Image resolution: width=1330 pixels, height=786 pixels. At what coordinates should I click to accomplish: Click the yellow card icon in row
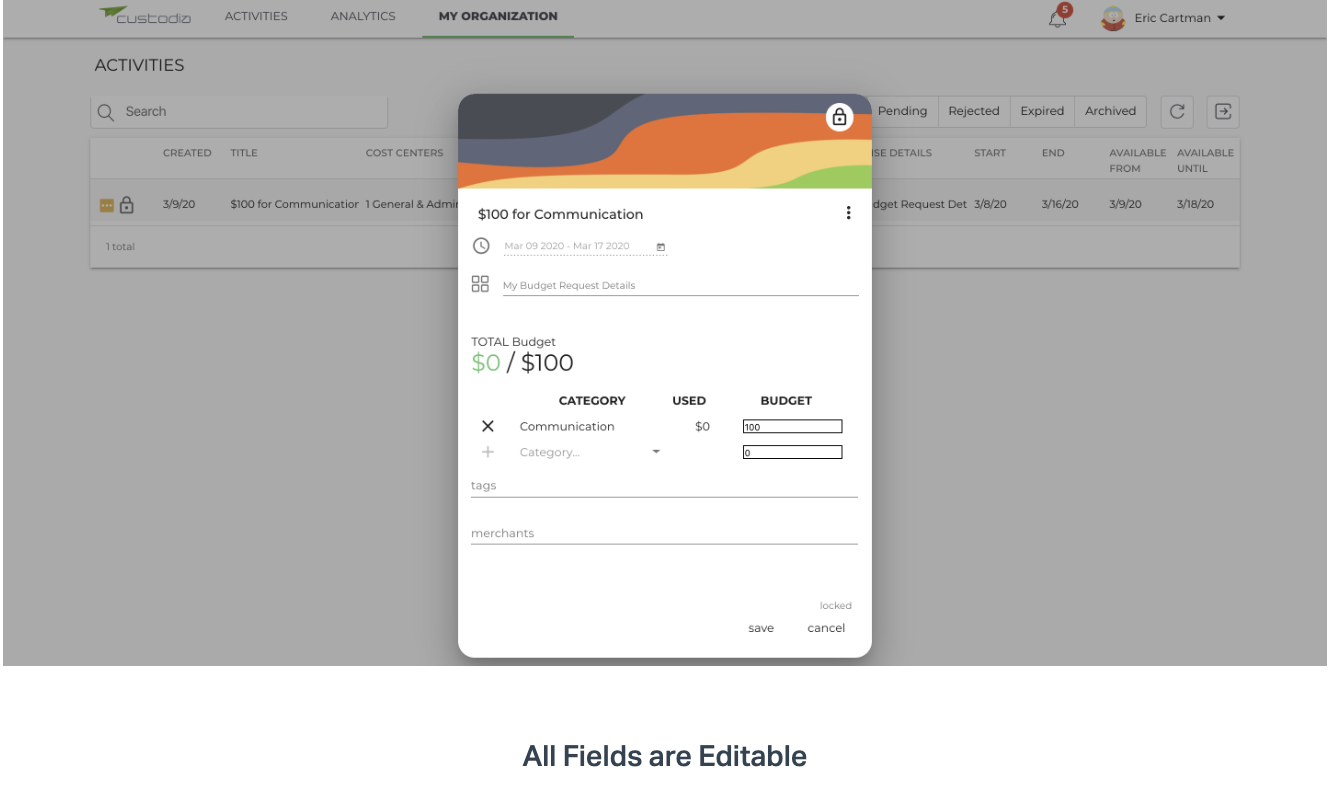[x=106, y=205]
